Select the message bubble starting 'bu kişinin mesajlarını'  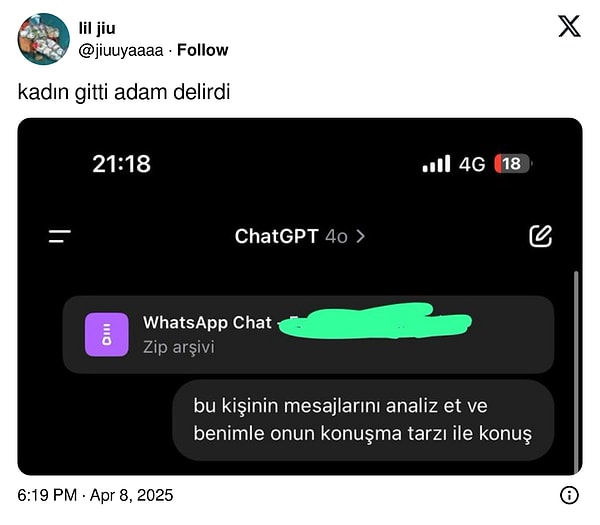[363, 420]
